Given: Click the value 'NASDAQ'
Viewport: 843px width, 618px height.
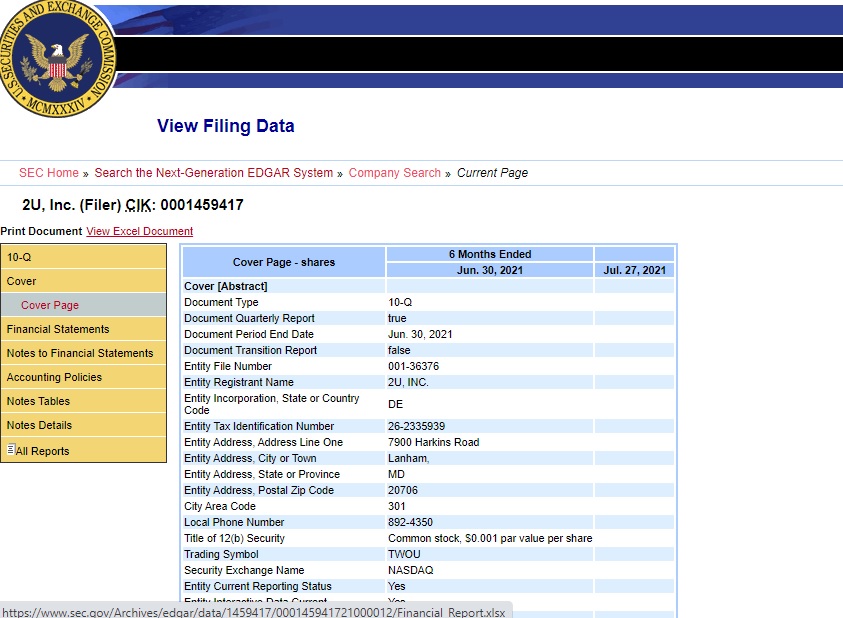Looking at the screenshot, I should point(411,570).
